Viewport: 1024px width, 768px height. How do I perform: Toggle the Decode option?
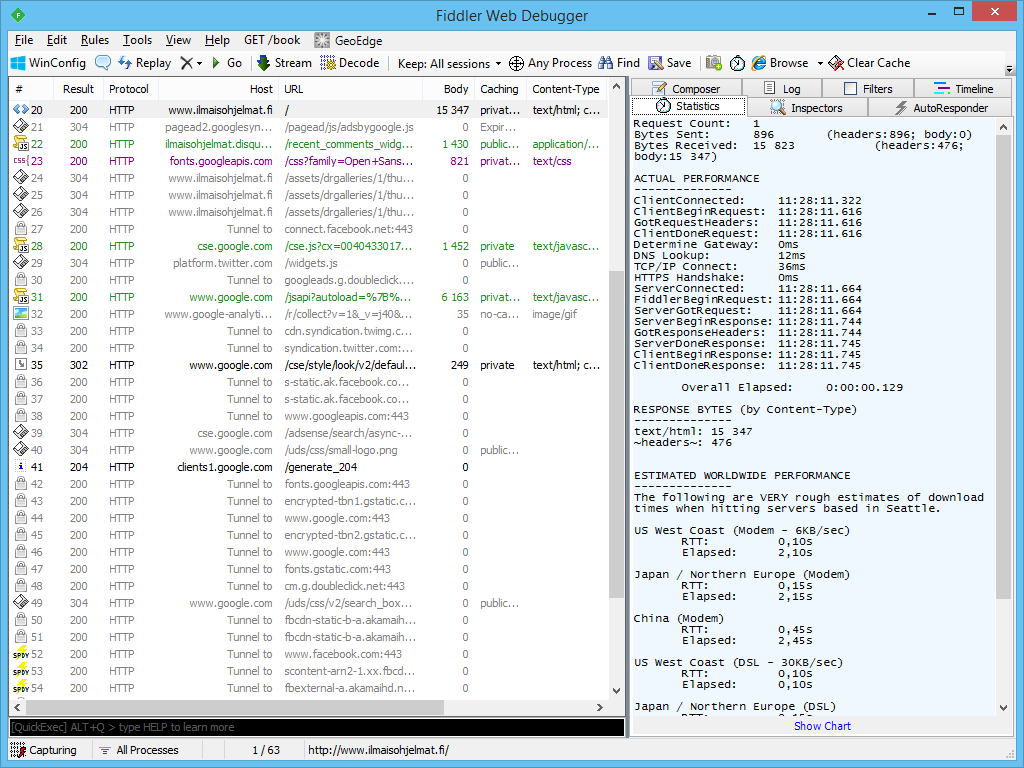350,63
